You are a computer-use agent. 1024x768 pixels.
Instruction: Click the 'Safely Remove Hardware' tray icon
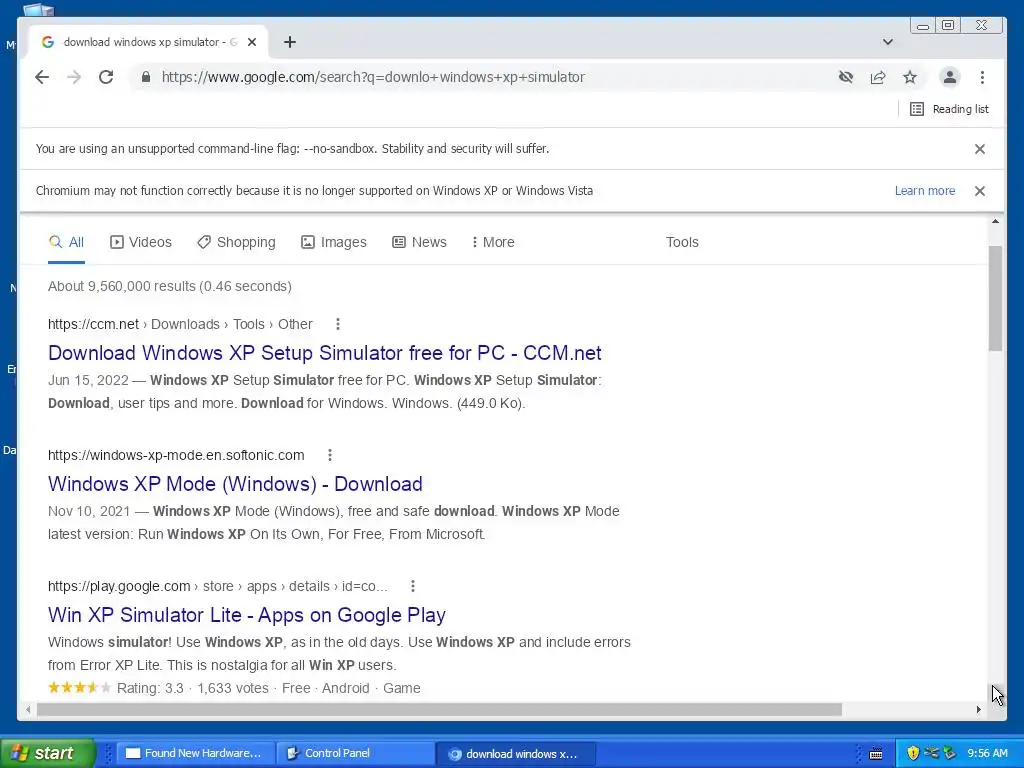coord(950,753)
